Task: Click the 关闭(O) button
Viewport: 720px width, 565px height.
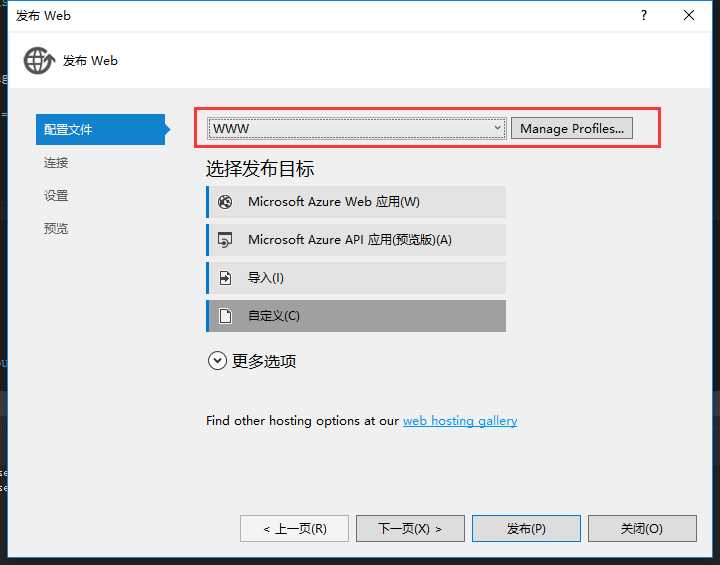Action: point(642,529)
